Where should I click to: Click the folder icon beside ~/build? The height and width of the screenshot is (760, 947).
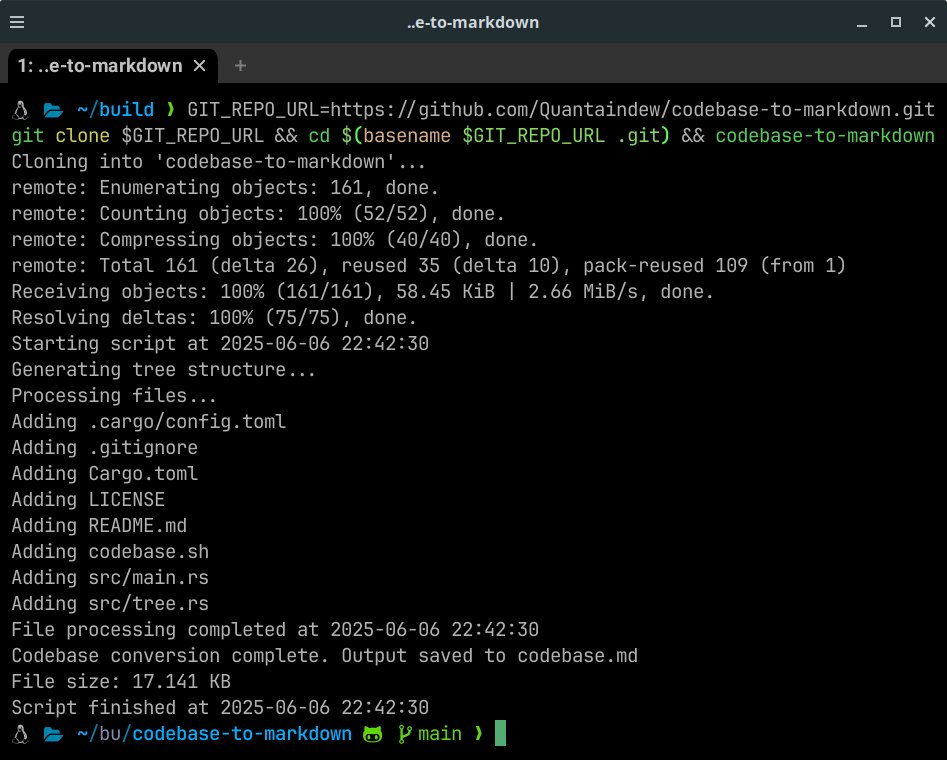pyautogui.click(x=53, y=110)
